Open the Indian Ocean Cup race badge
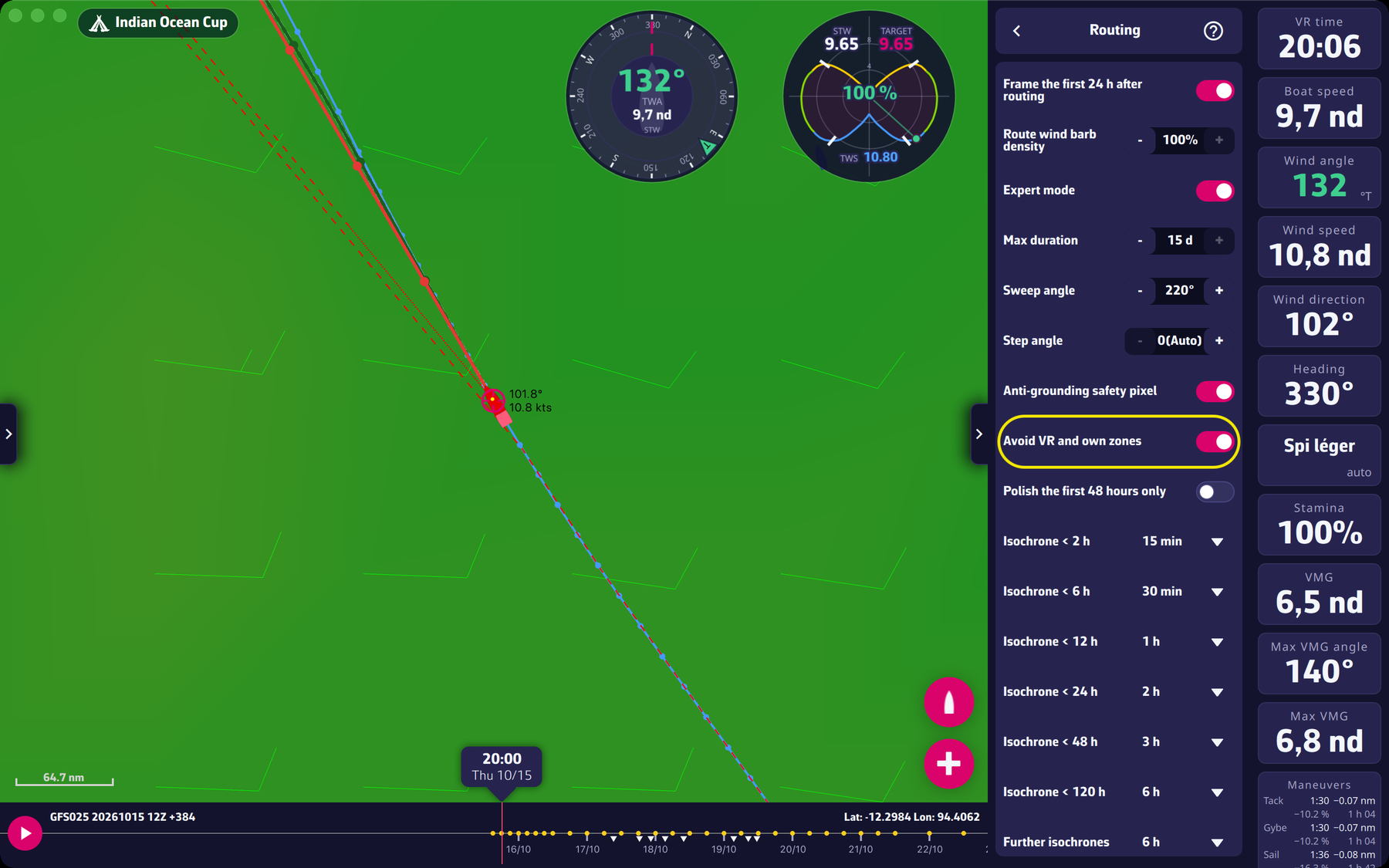Screen dimensions: 1389x868 coord(158,22)
